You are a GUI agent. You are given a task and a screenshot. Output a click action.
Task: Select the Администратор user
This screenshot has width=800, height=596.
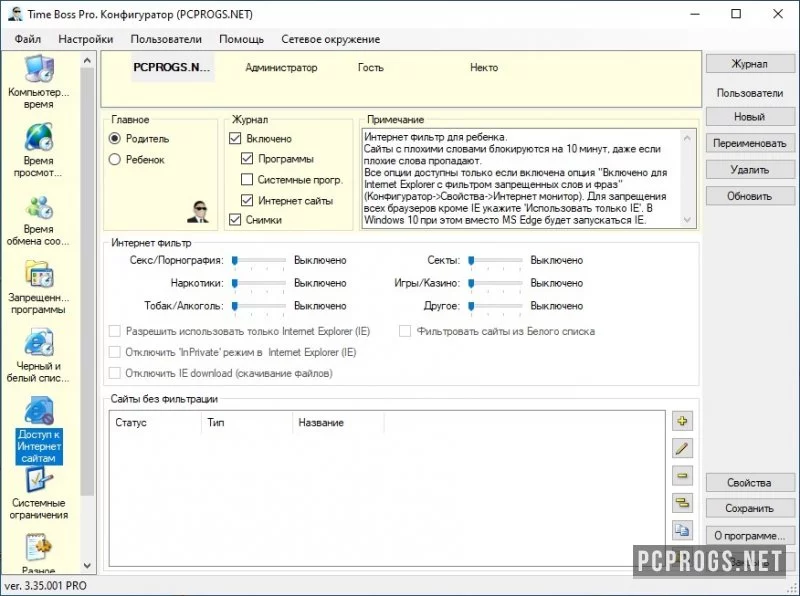point(281,67)
